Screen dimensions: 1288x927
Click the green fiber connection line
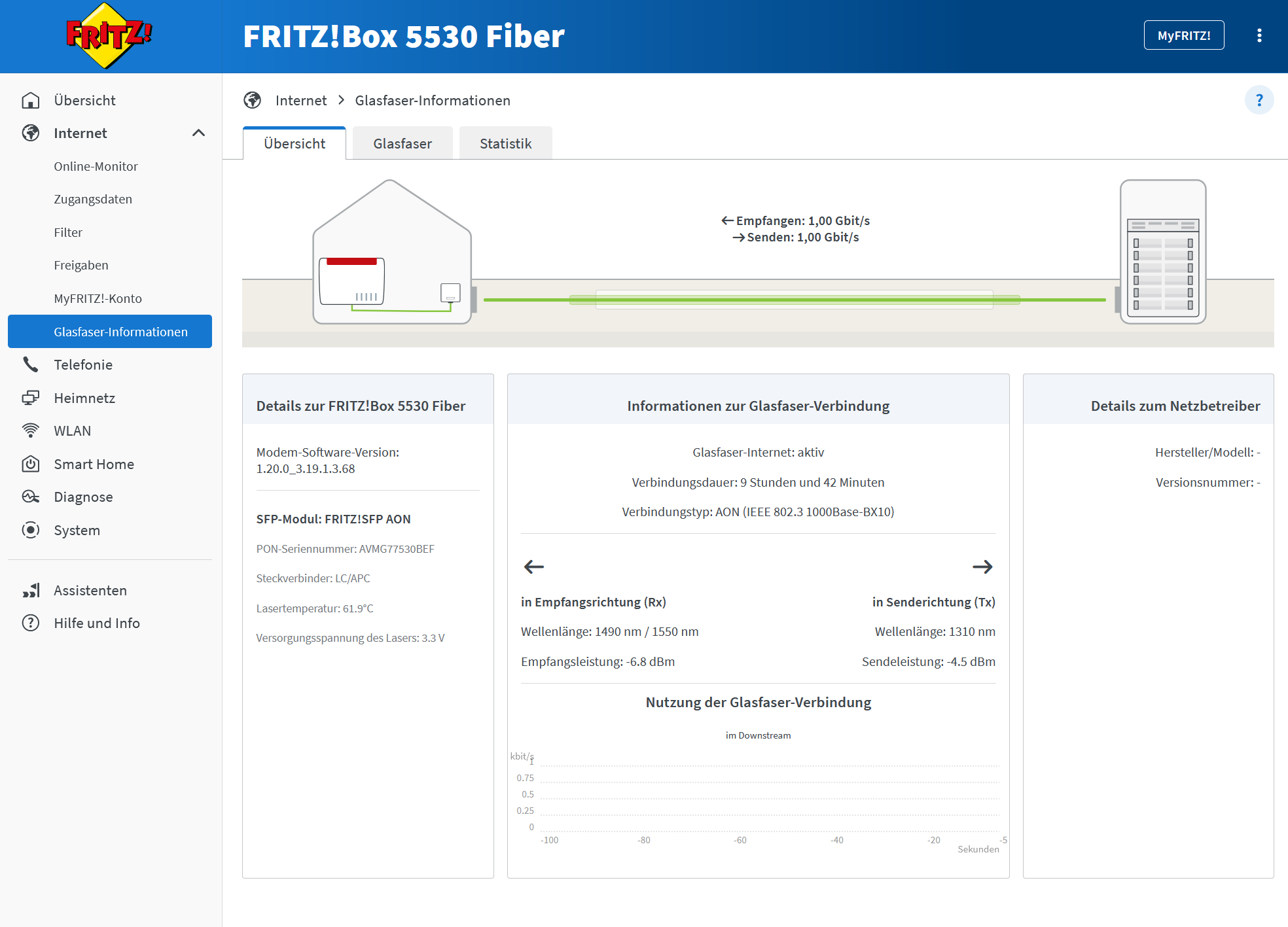coord(795,300)
